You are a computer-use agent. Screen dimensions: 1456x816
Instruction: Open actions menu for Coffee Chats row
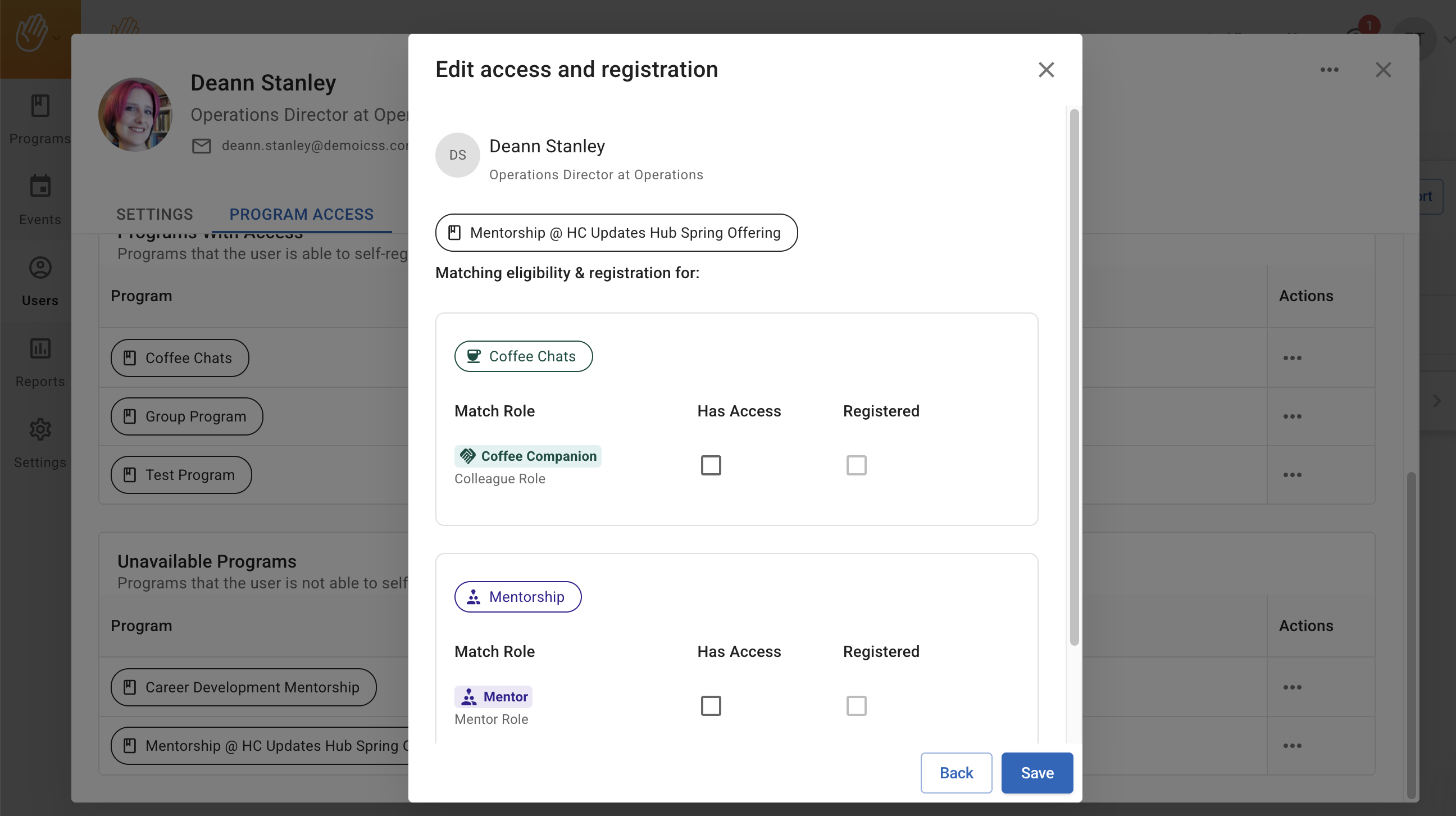point(1292,358)
